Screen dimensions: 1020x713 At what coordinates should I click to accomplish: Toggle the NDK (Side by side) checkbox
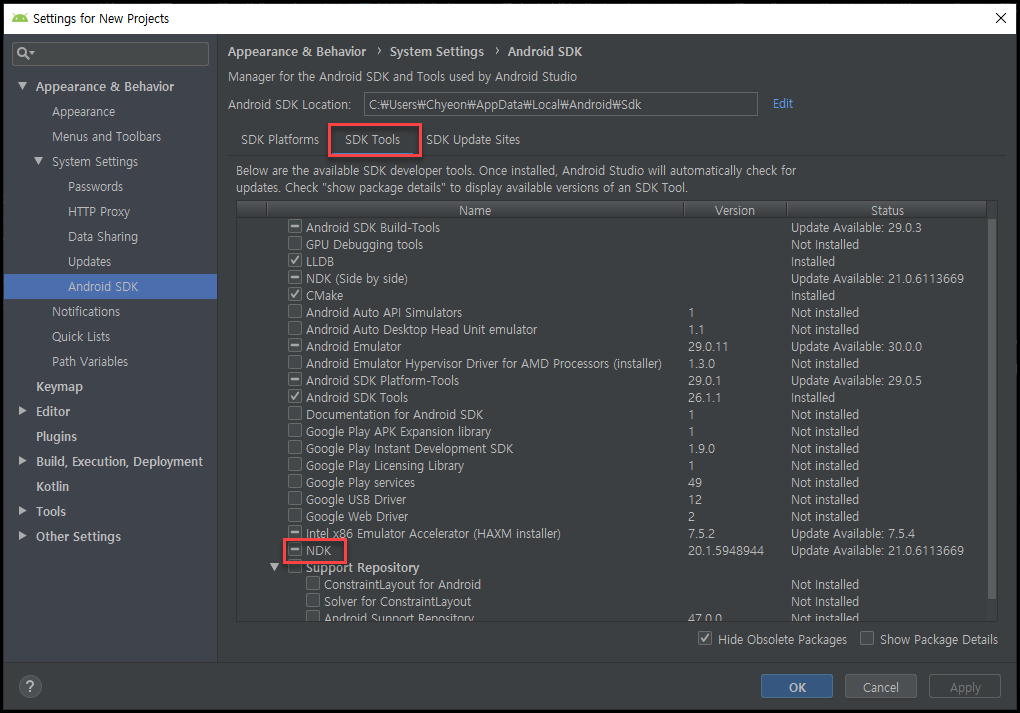click(295, 278)
